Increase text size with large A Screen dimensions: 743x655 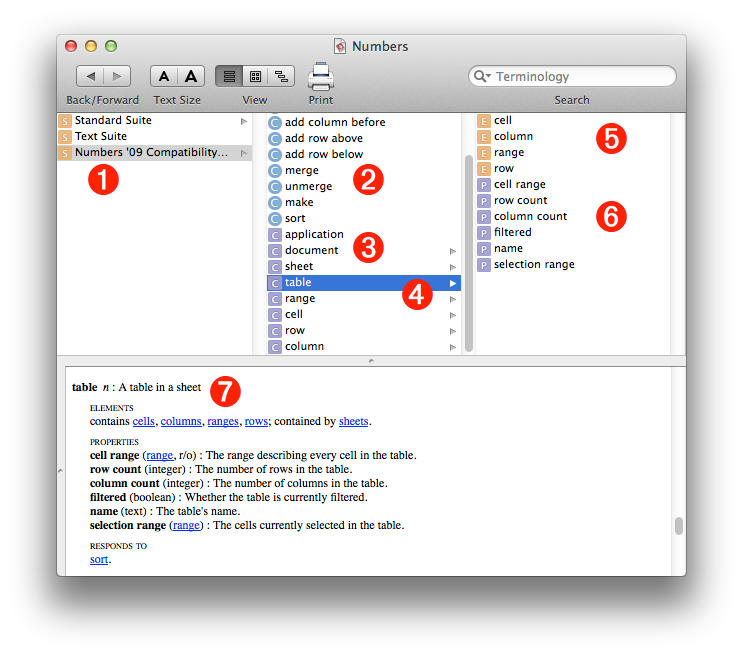[191, 76]
